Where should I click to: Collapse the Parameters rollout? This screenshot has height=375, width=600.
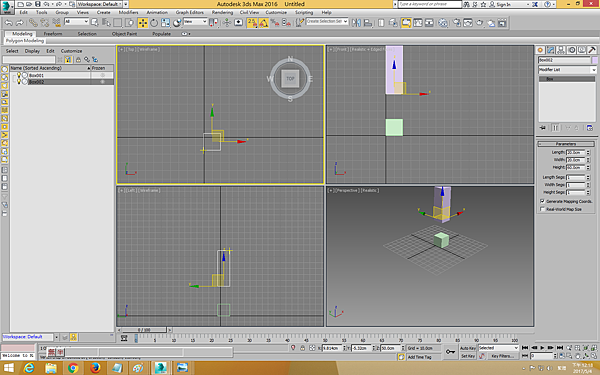point(566,144)
